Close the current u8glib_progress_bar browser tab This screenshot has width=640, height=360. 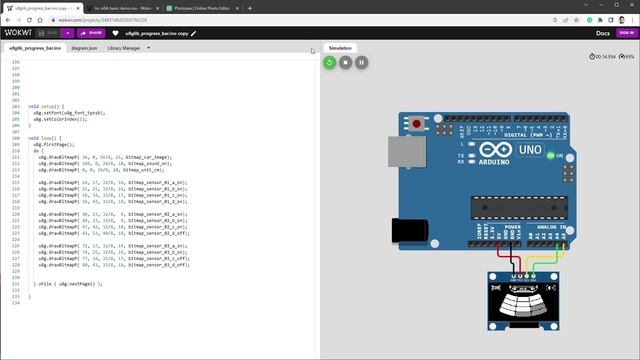pyautogui.click(x=78, y=8)
